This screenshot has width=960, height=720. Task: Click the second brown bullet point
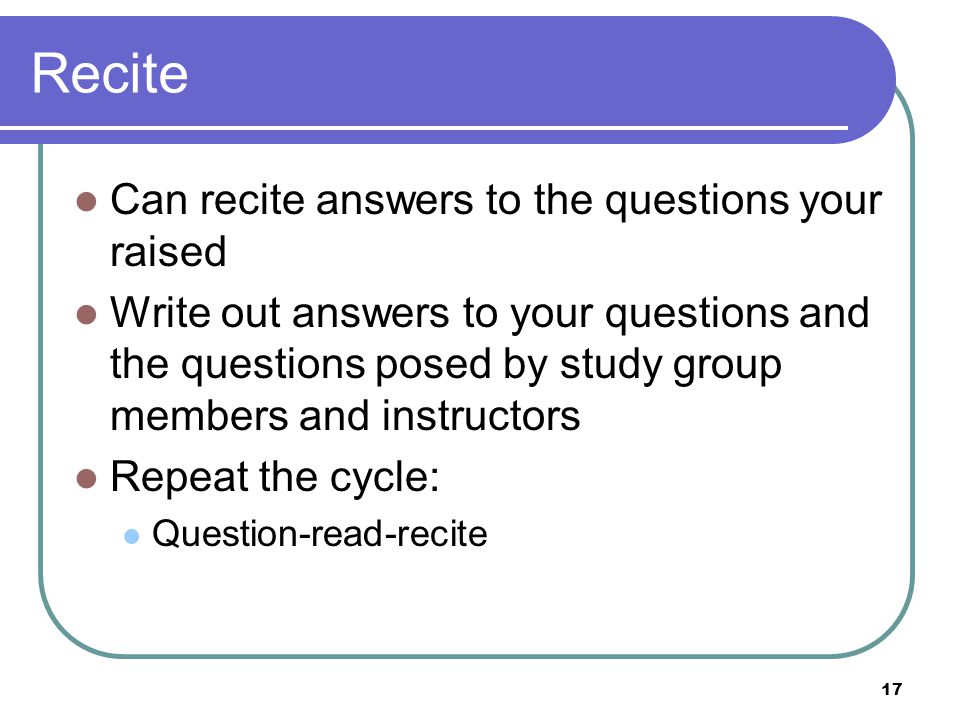tap(87, 315)
